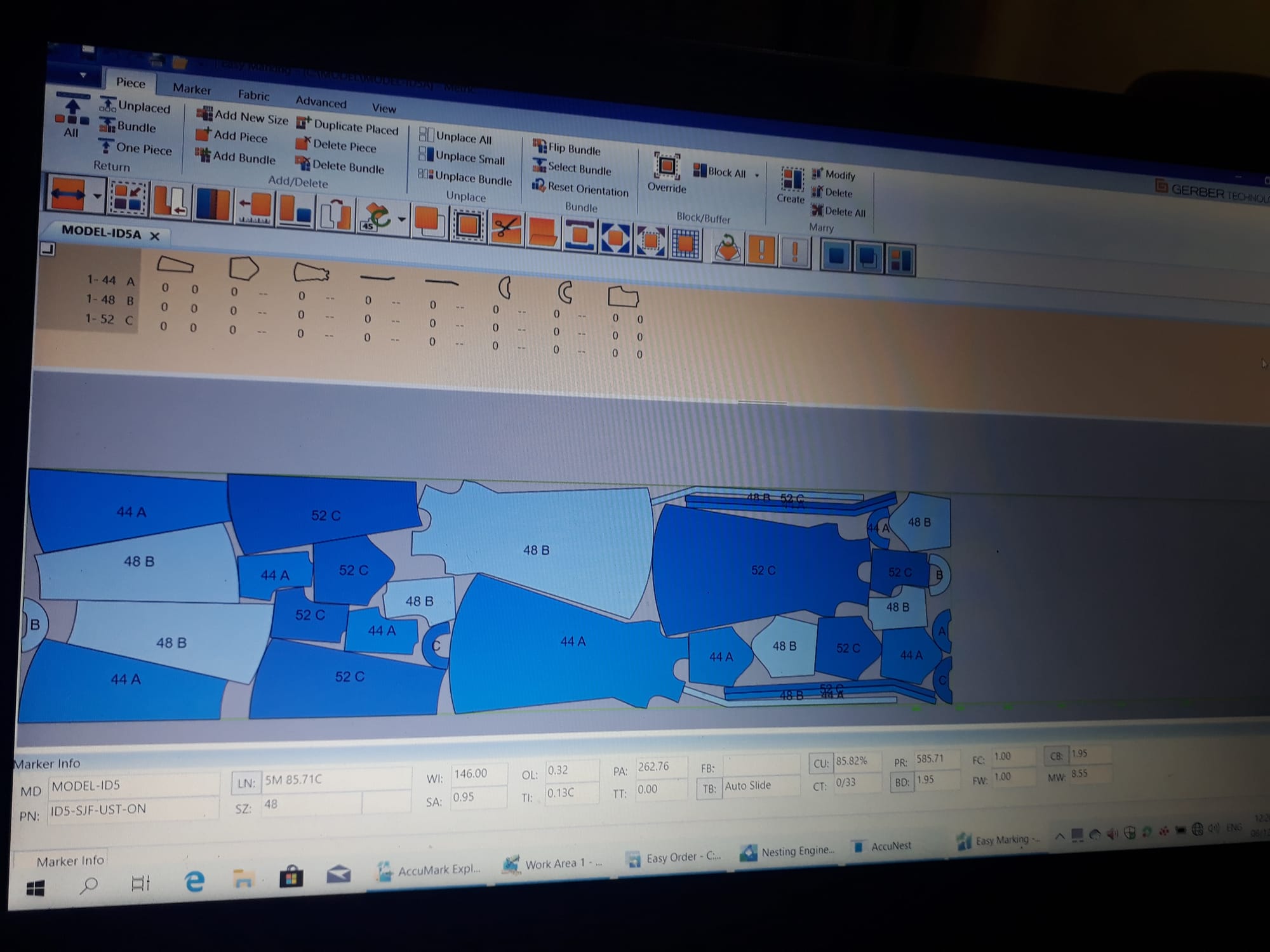The height and width of the screenshot is (952, 1270).
Task: Toggle the CU utilization button
Action: [820, 764]
